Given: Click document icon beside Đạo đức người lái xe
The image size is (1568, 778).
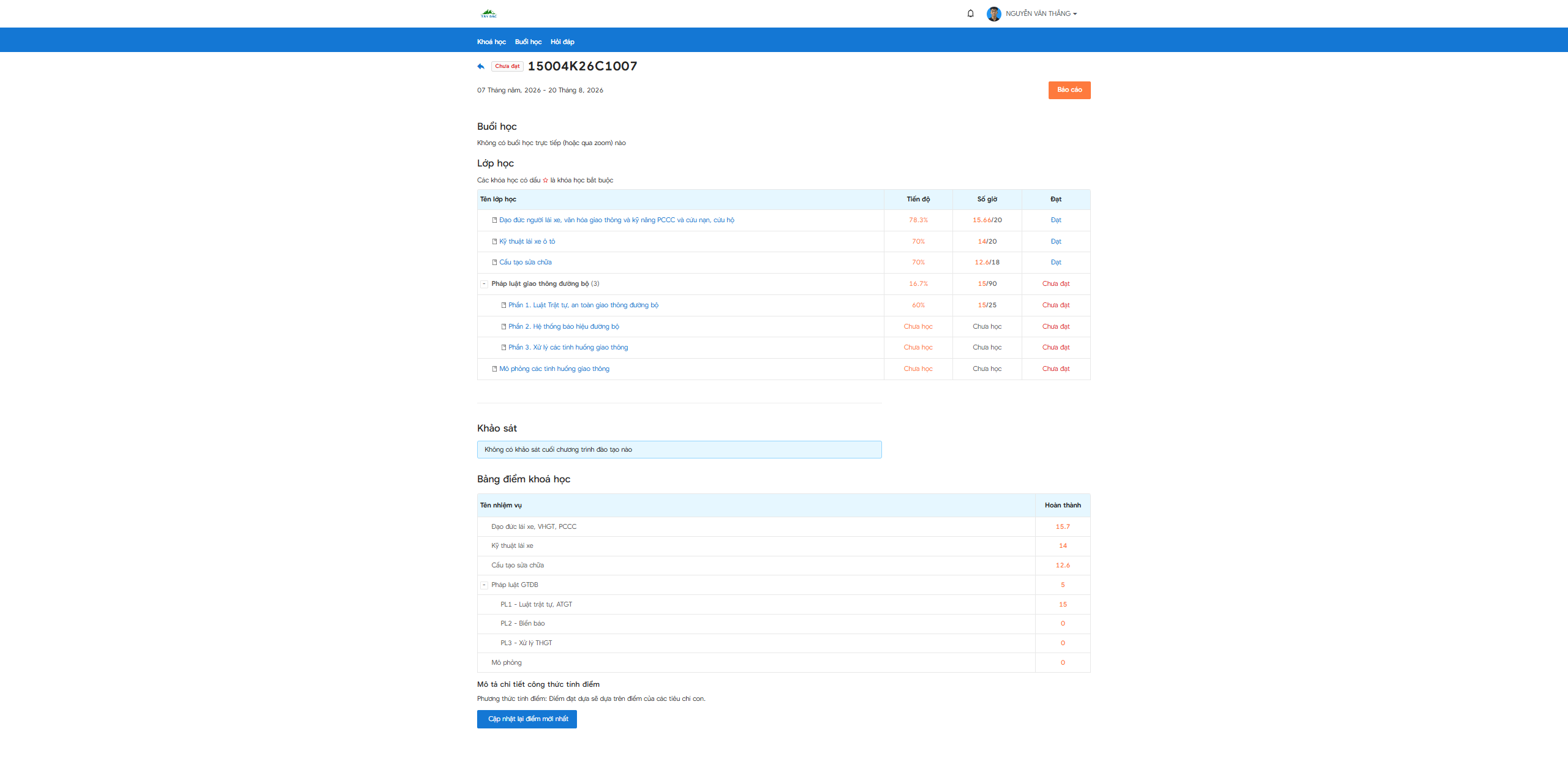Looking at the screenshot, I should tap(494, 220).
